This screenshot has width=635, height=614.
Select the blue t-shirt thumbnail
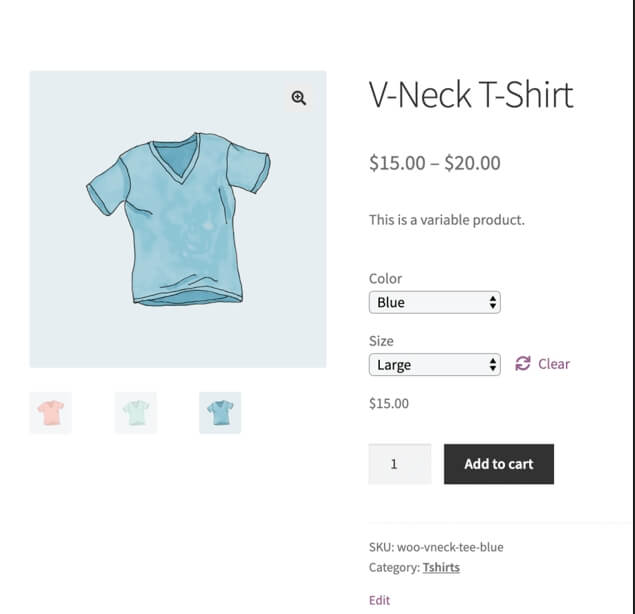pos(220,413)
